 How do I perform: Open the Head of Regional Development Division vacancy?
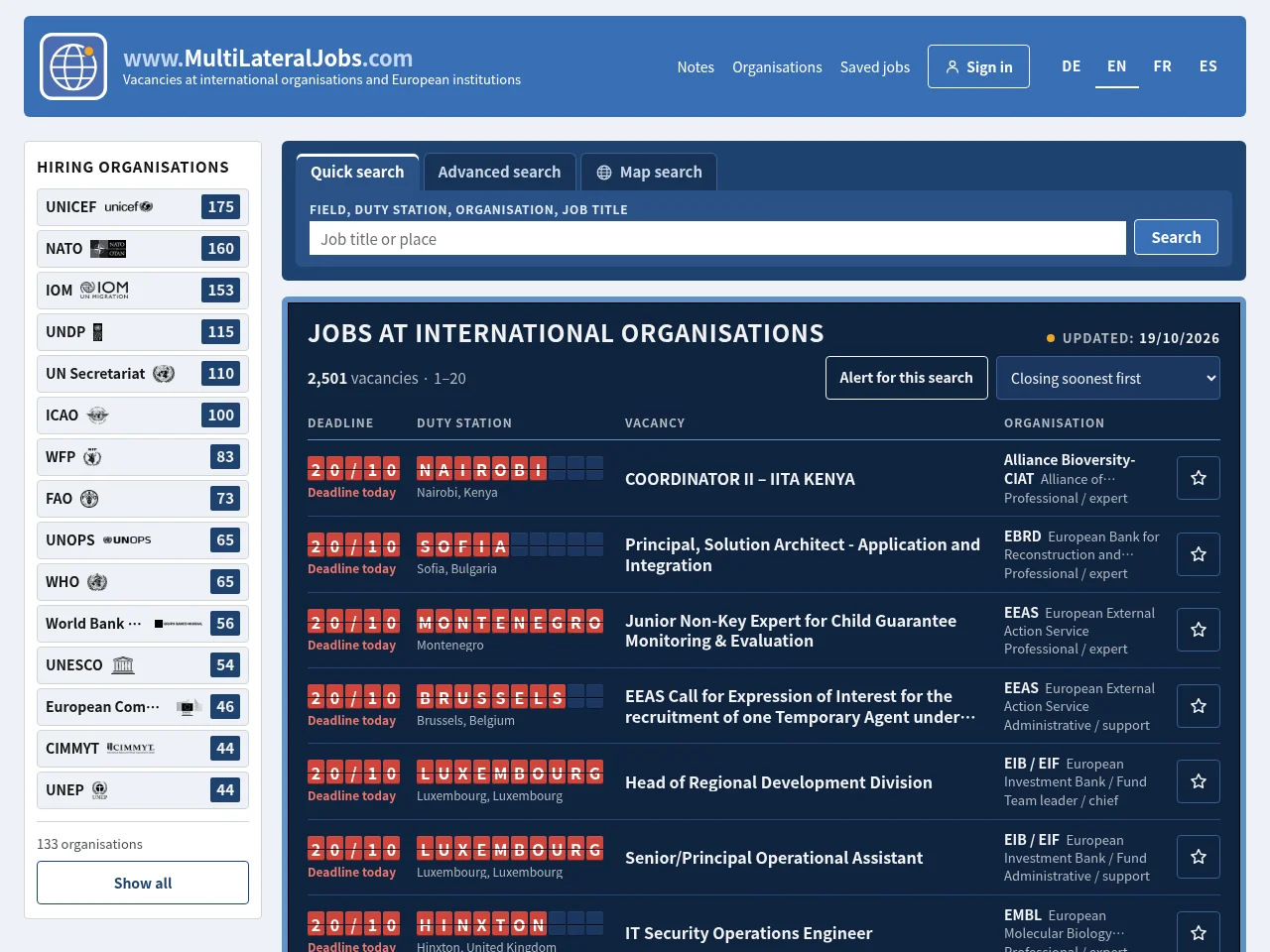pyautogui.click(x=779, y=782)
